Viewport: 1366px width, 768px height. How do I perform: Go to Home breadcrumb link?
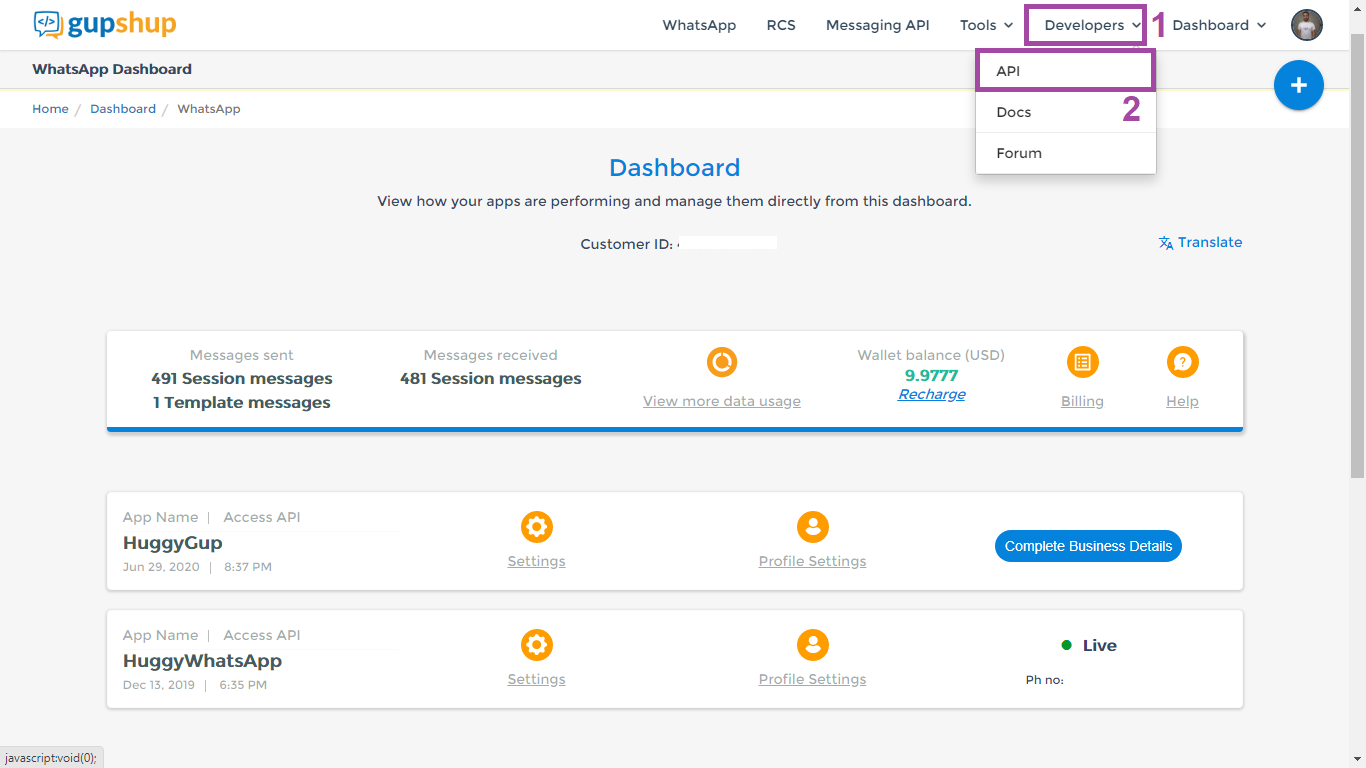click(50, 109)
